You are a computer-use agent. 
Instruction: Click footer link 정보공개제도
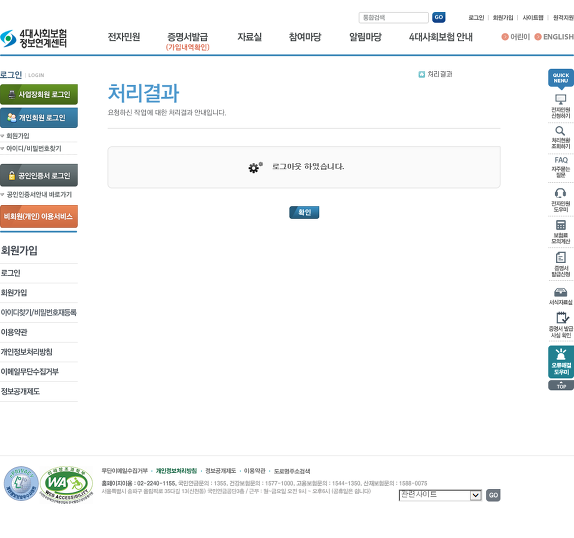point(220,471)
